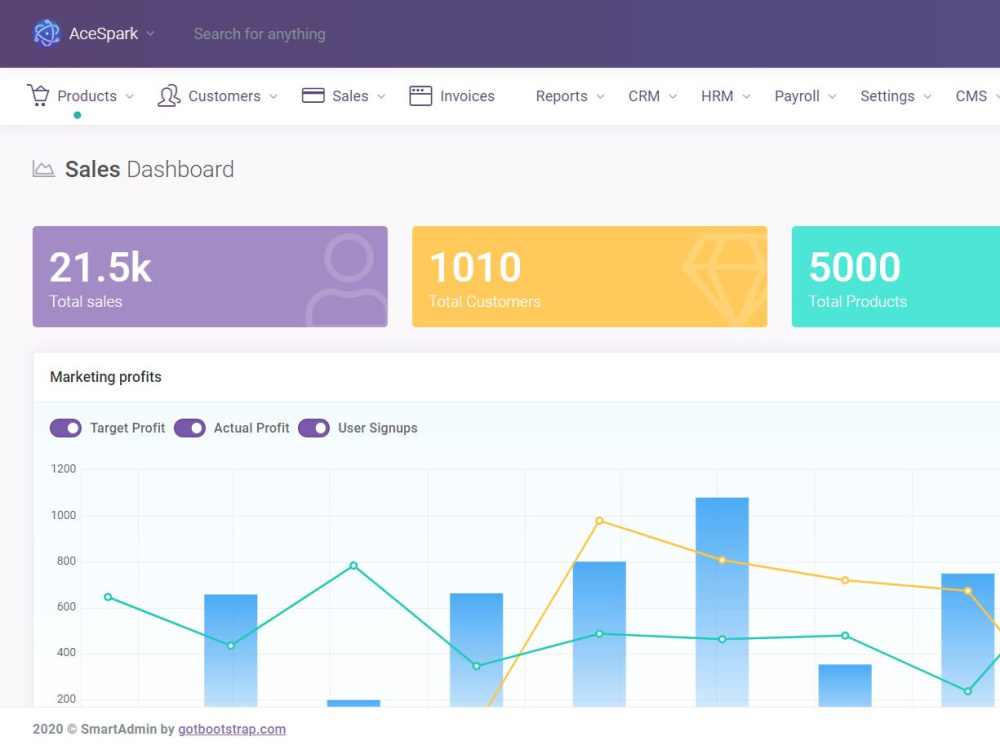Focus the Search for anything field
Image resolution: width=1000 pixels, height=750 pixels.
260,34
